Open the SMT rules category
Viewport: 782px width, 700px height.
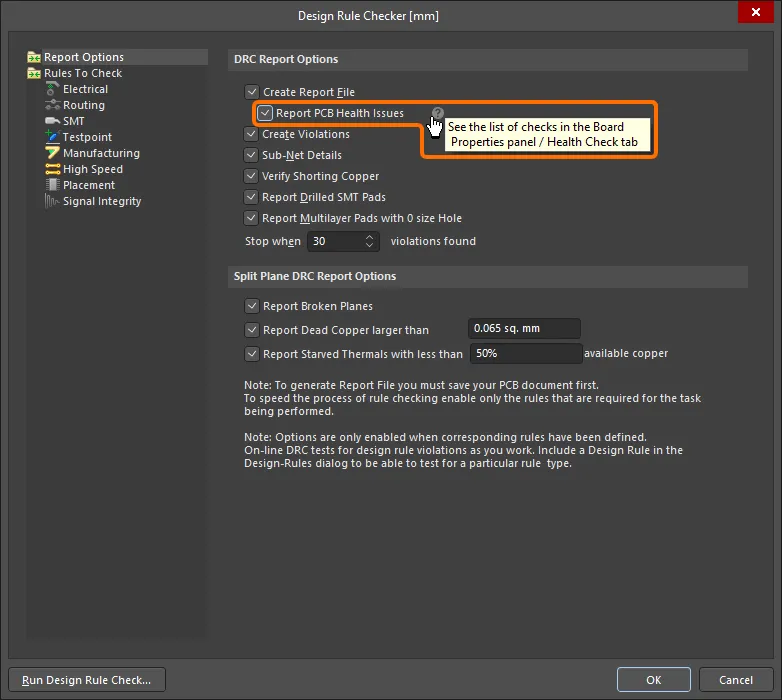(74, 121)
